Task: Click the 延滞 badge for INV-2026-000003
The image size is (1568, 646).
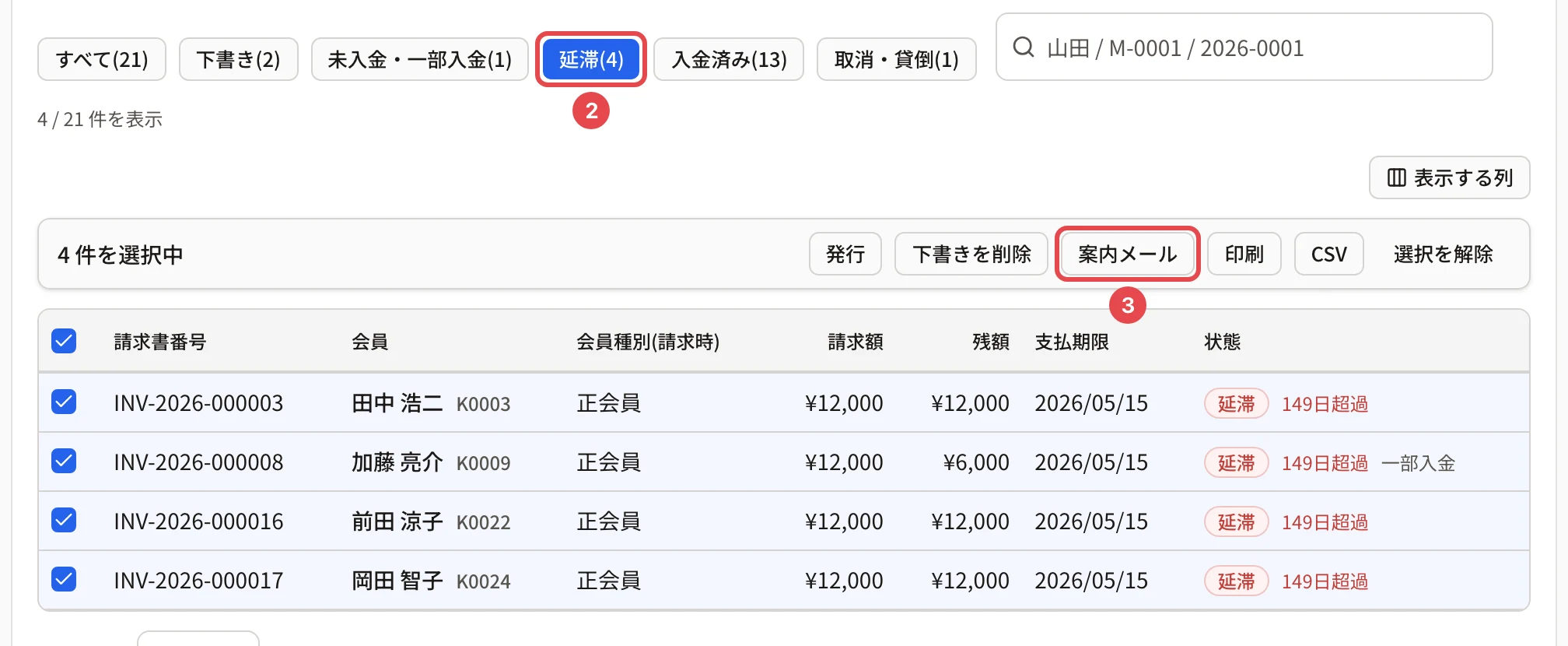Action: (x=1237, y=404)
